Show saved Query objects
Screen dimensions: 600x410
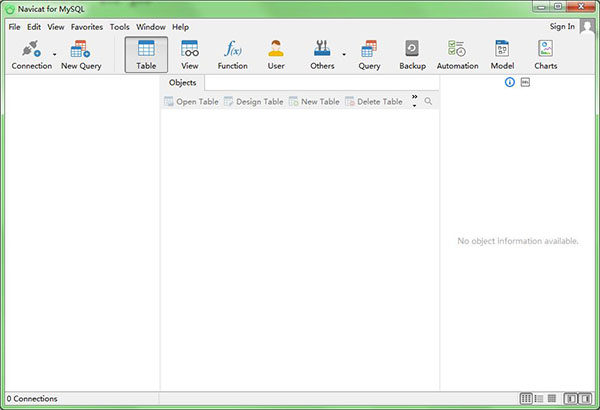[x=369, y=55]
